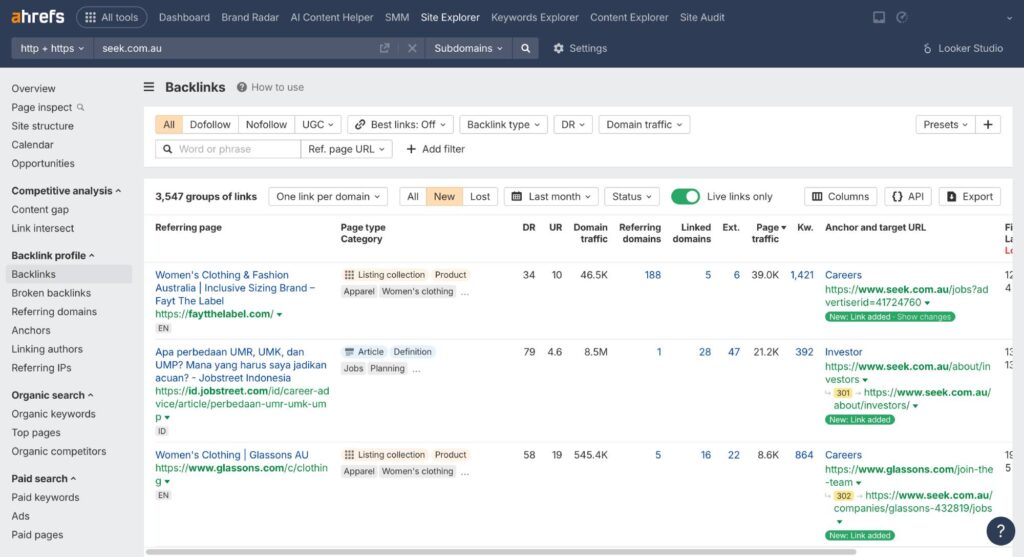Screen dimensions: 1024x557
Task: Toggle Live links only switch
Action: (x=685, y=197)
